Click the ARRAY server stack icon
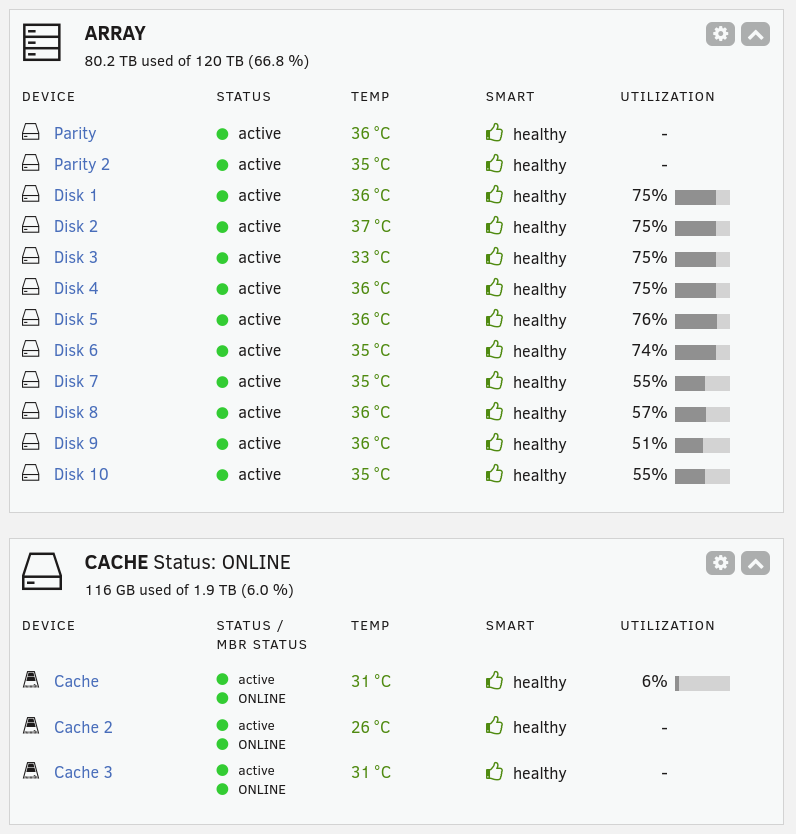 41,43
